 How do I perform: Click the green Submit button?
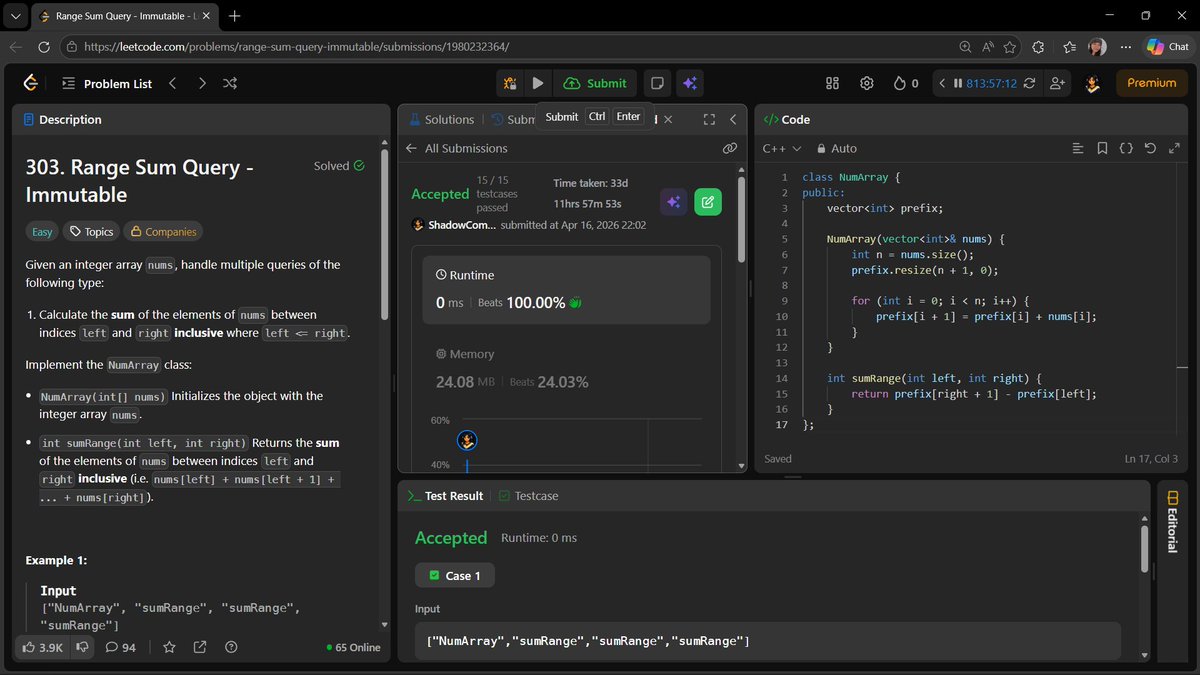coord(595,83)
